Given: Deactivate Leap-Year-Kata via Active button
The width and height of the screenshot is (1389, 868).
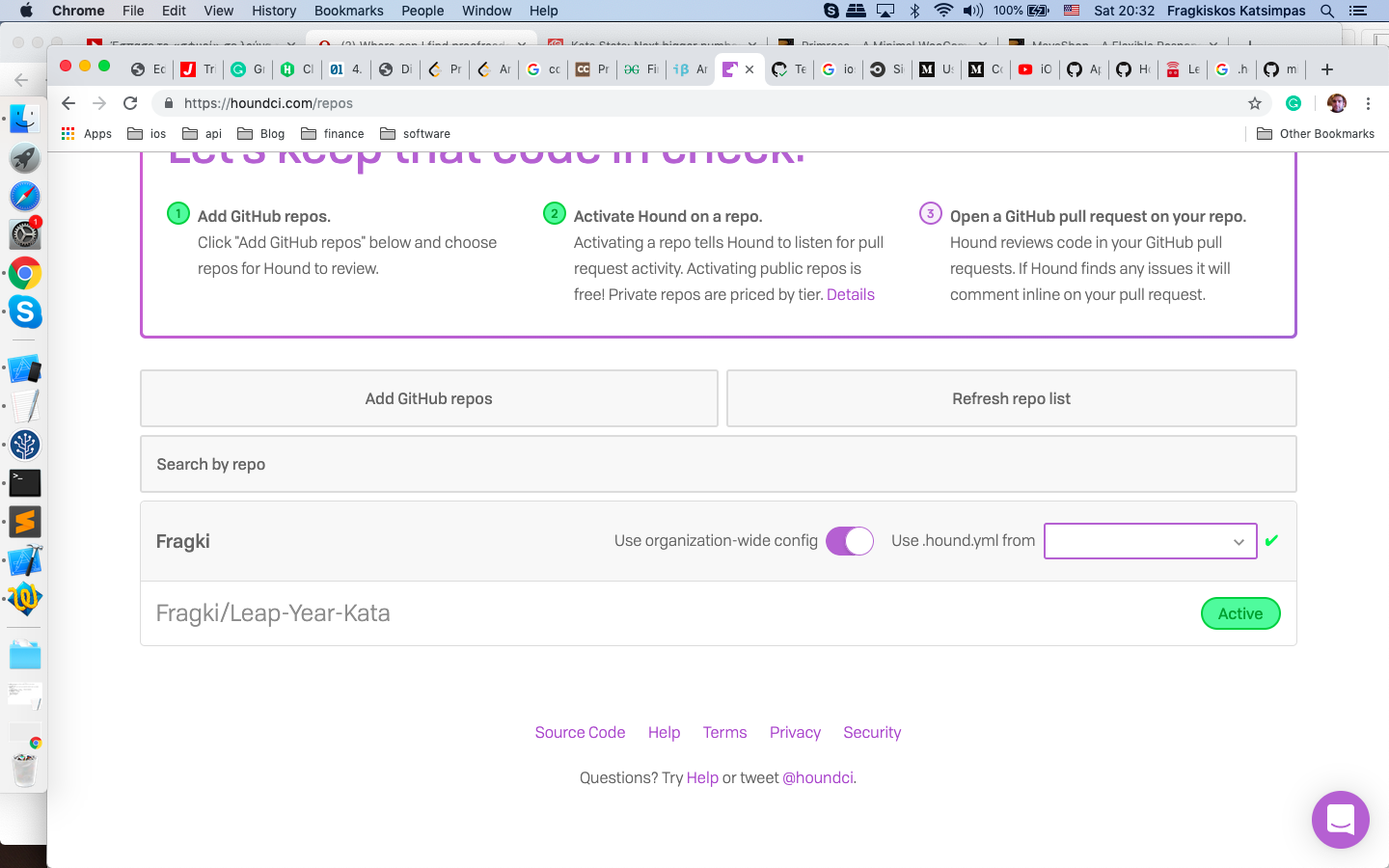Looking at the screenshot, I should click(x=1240, y=613).
